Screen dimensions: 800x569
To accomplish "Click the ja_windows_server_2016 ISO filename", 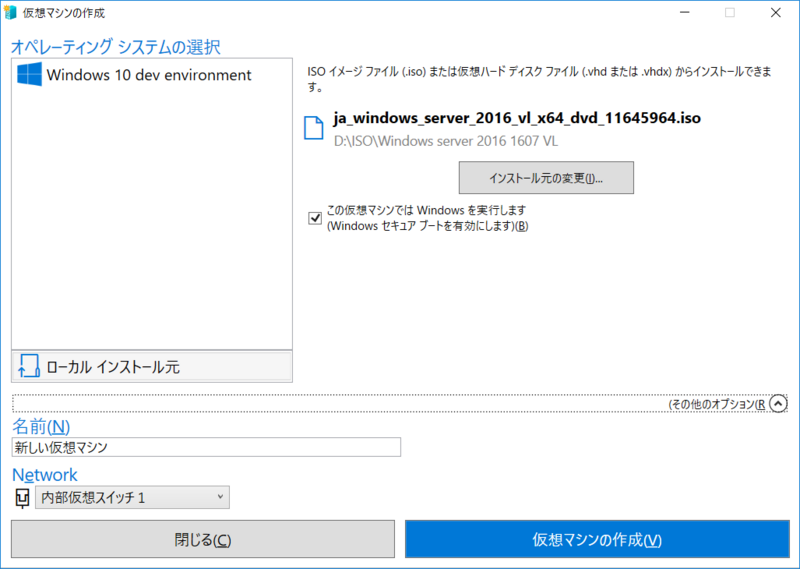I will [x=517, y=118].
